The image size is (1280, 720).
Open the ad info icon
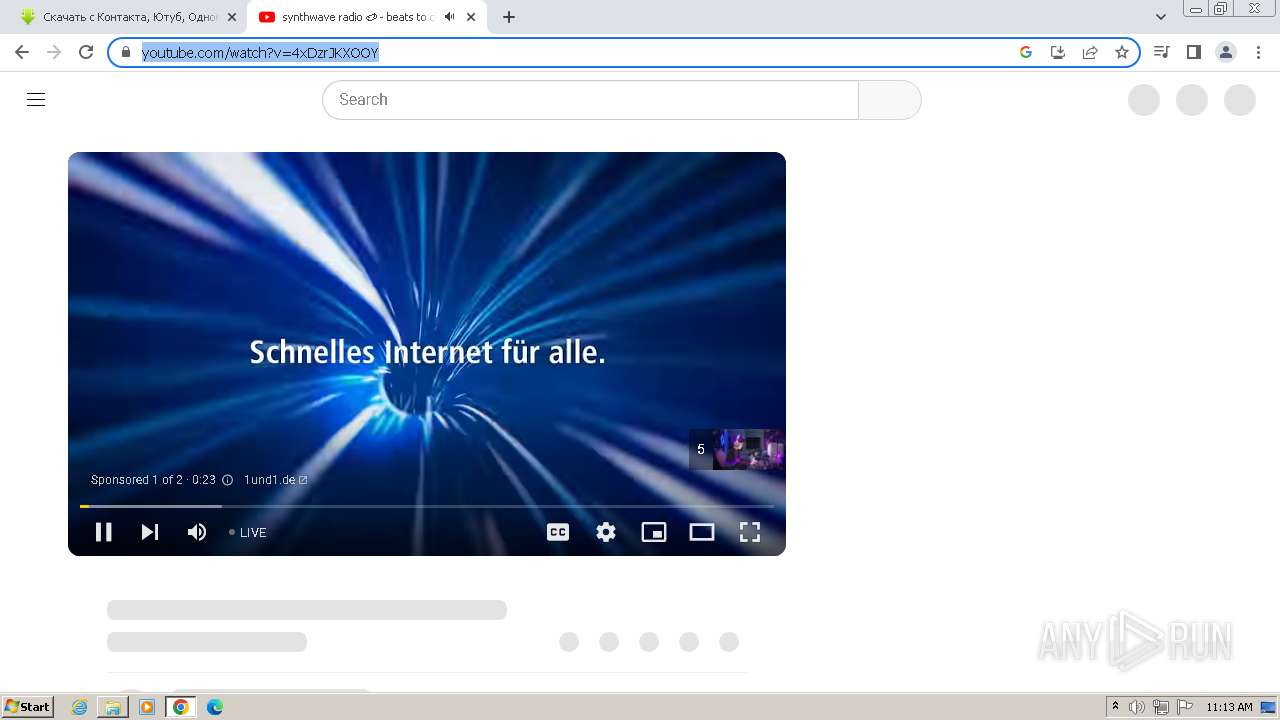[x=227, y=480]
